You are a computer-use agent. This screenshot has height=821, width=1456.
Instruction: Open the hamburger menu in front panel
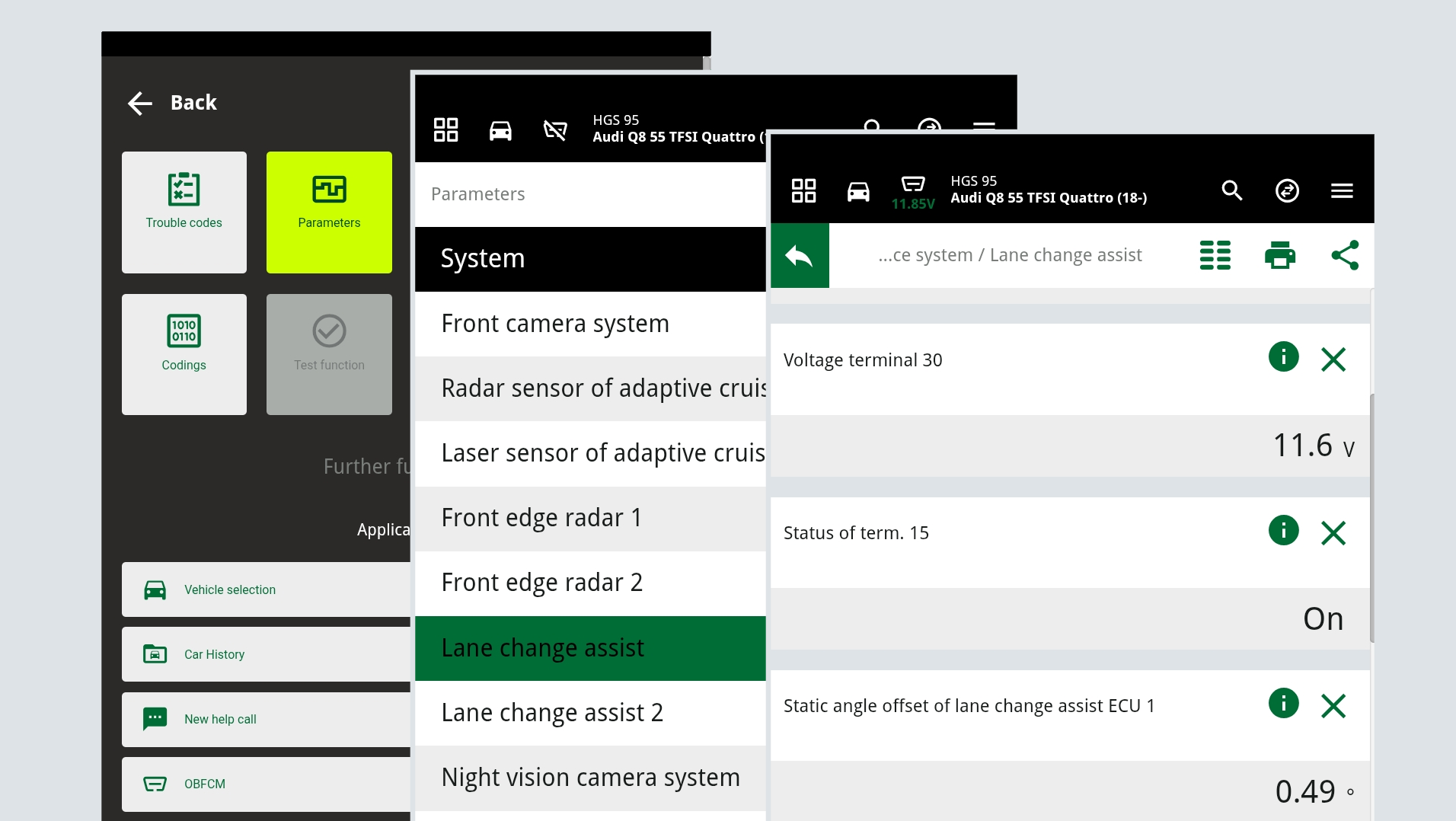click(x=1342, y=190)
